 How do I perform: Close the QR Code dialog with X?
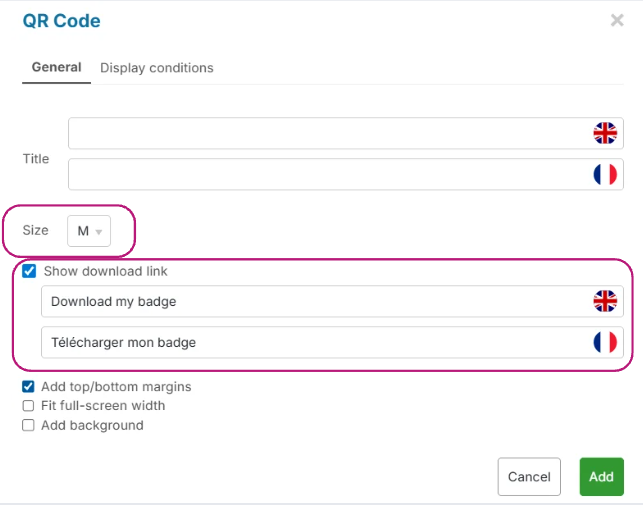coord(617,20)
